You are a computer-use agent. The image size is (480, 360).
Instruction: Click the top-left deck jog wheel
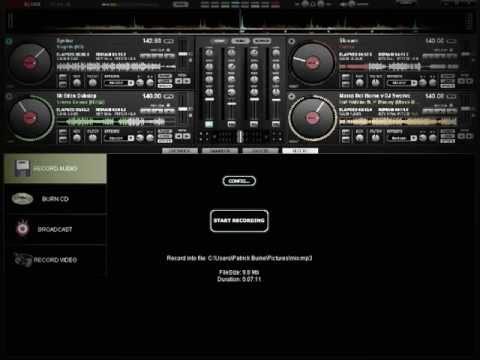(x=30, y=62)
